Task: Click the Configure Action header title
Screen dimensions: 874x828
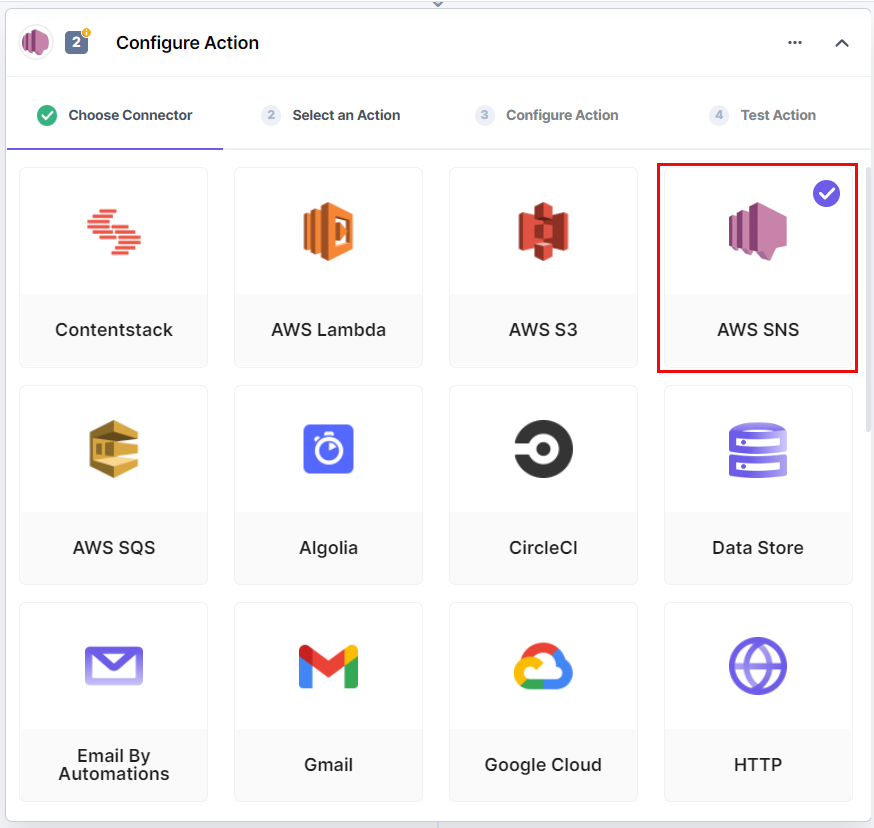Action: point(187,43)
